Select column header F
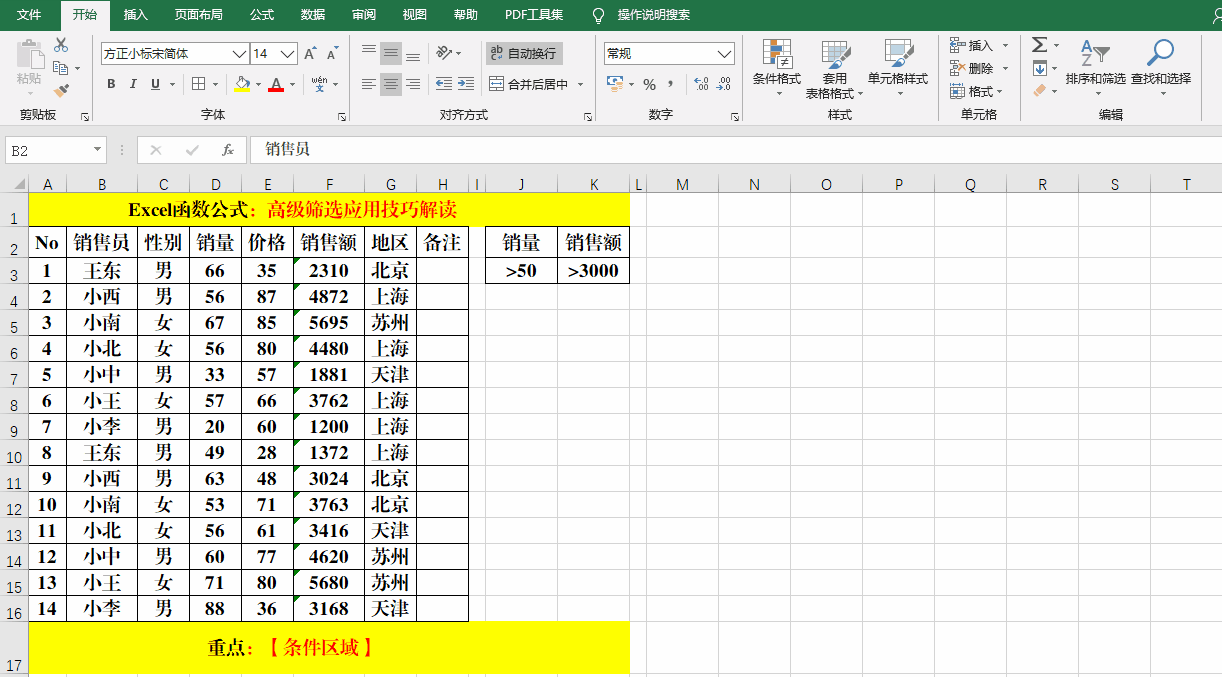The height and width of the screenshot is (677, 1222). (x=329, y=184)
